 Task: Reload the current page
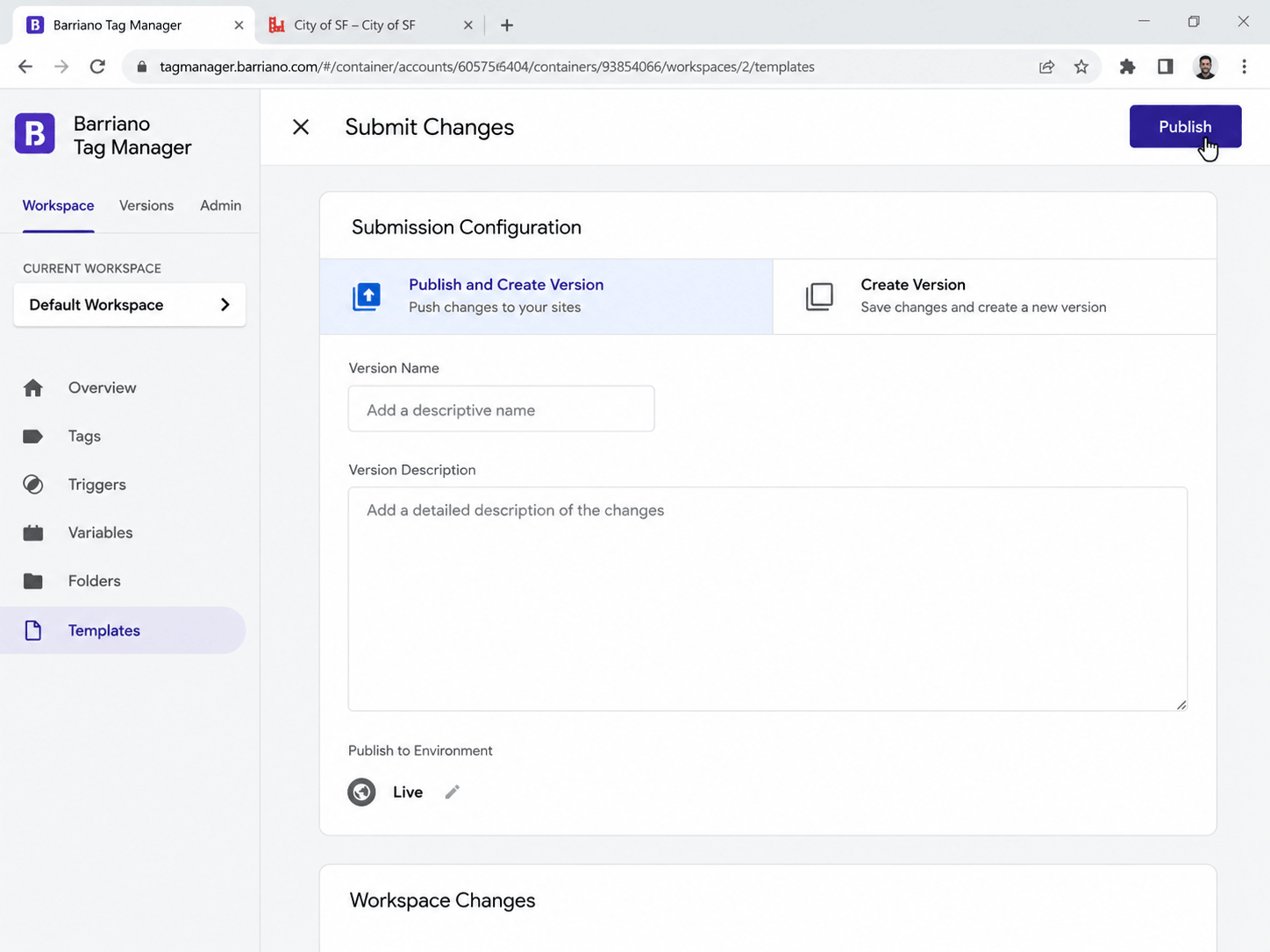97,67
